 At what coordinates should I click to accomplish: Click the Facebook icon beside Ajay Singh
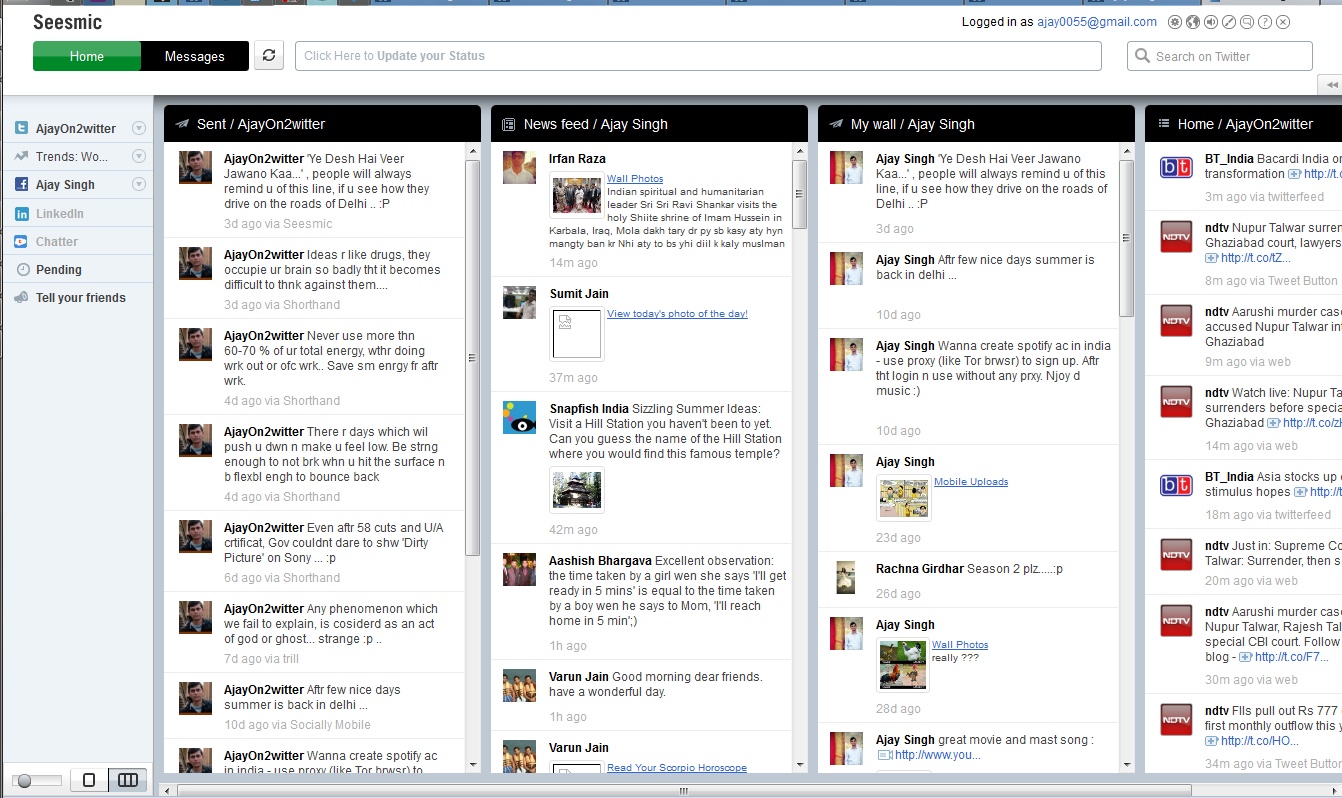point(21,184)
